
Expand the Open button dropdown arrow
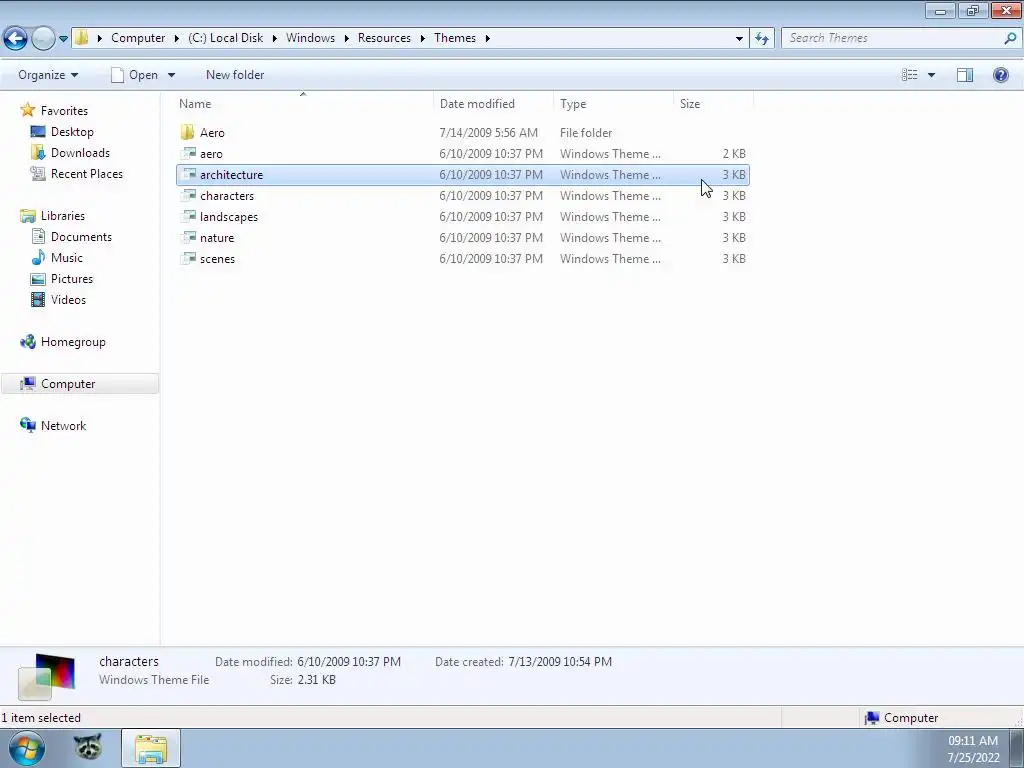pyautogui.click(x=171, y=75)
